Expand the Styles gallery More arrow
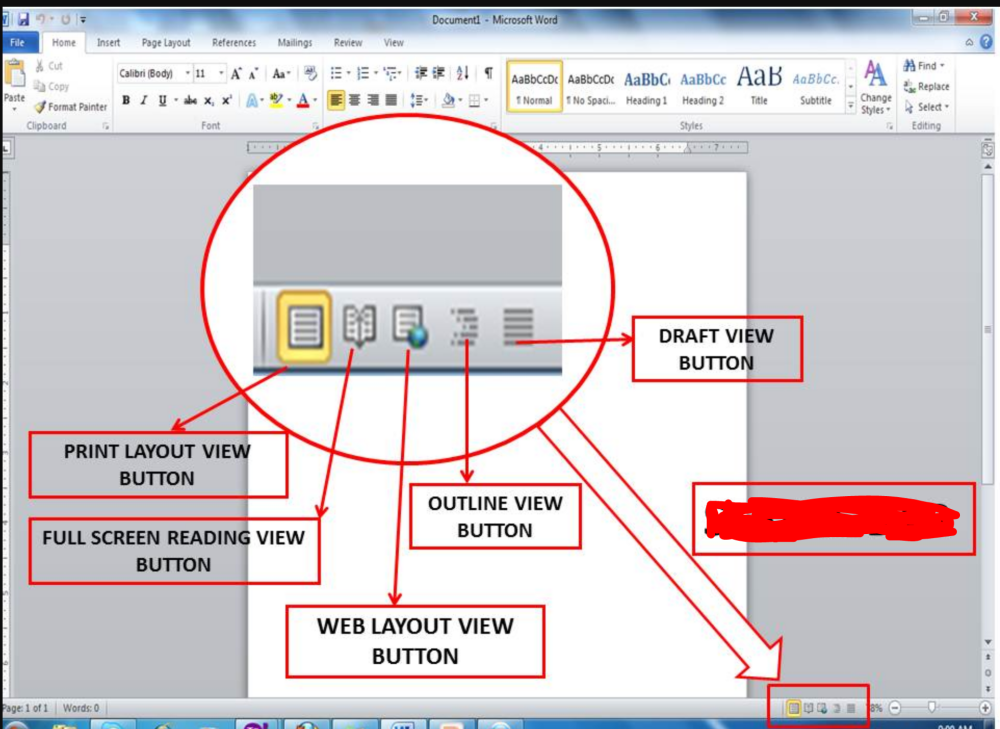The height and width of the screenshot is (729, 1000). 851,105
